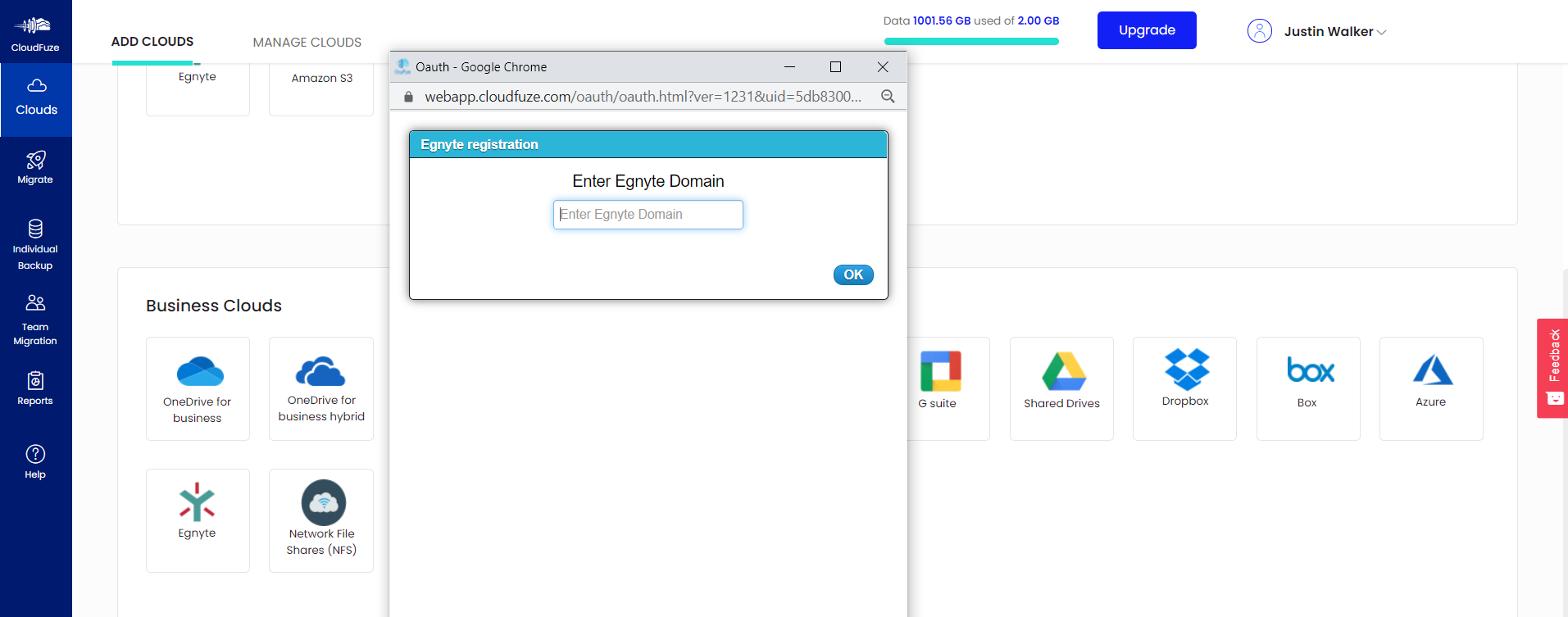Maximize the Oauth Chrome window
Screen dimensions: 1568x617
click(835, 67)
